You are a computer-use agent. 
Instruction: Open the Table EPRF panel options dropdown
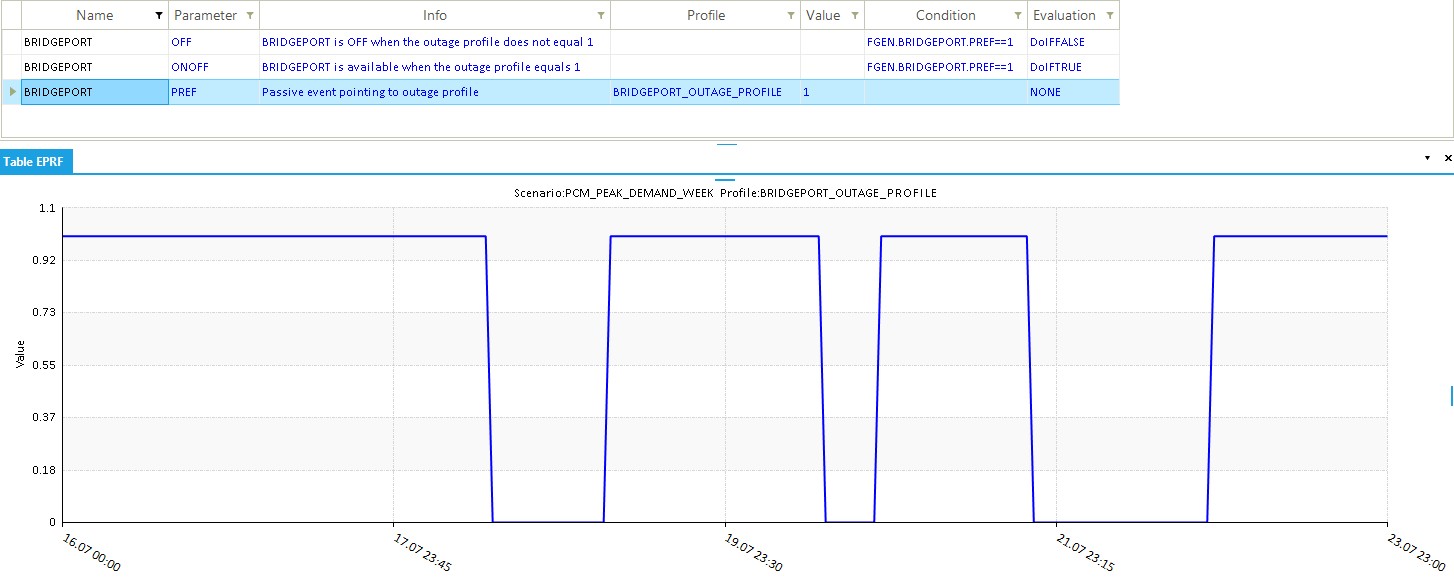pos(1427,159)
